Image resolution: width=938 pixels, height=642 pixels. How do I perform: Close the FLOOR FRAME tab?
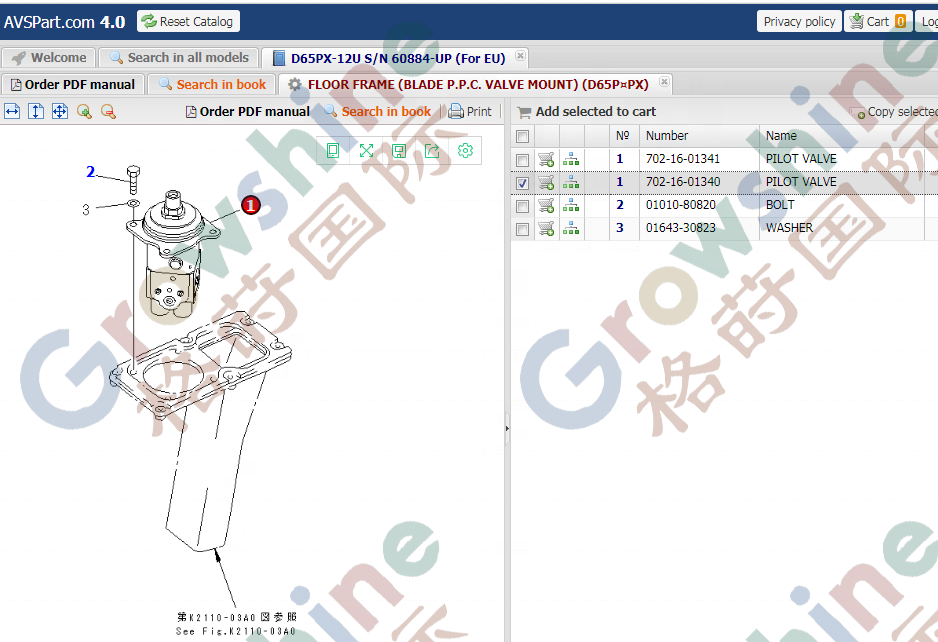tap(664, 81)
